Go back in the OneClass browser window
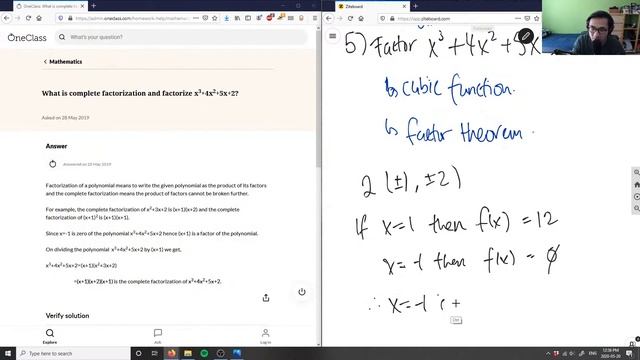The image size is (640, 360). pos(7,18)
